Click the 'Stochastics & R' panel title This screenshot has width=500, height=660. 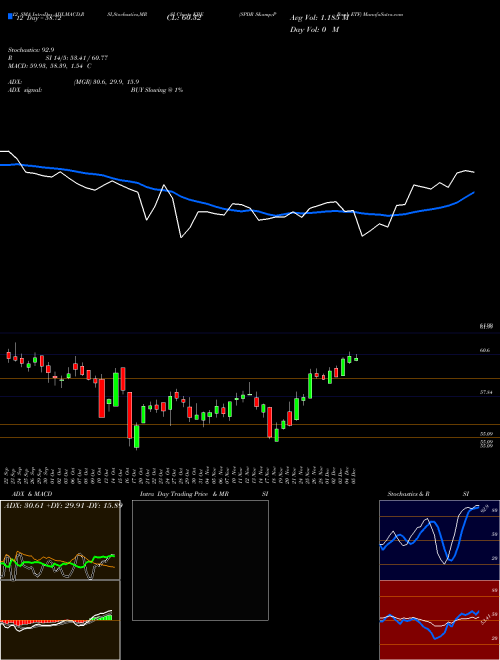tap(409, 494)
